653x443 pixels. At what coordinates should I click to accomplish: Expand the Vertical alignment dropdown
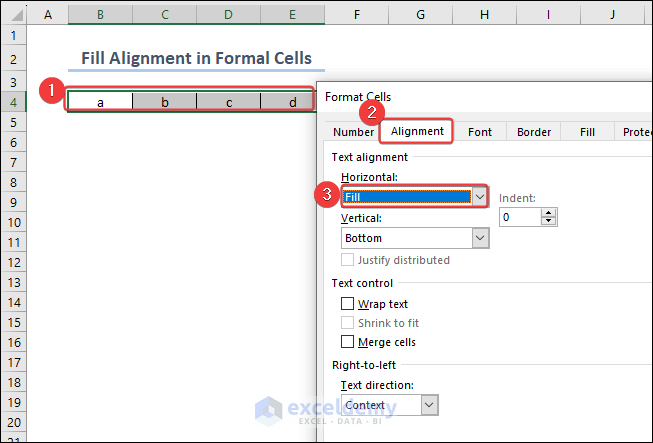click(x=480, y=238)
